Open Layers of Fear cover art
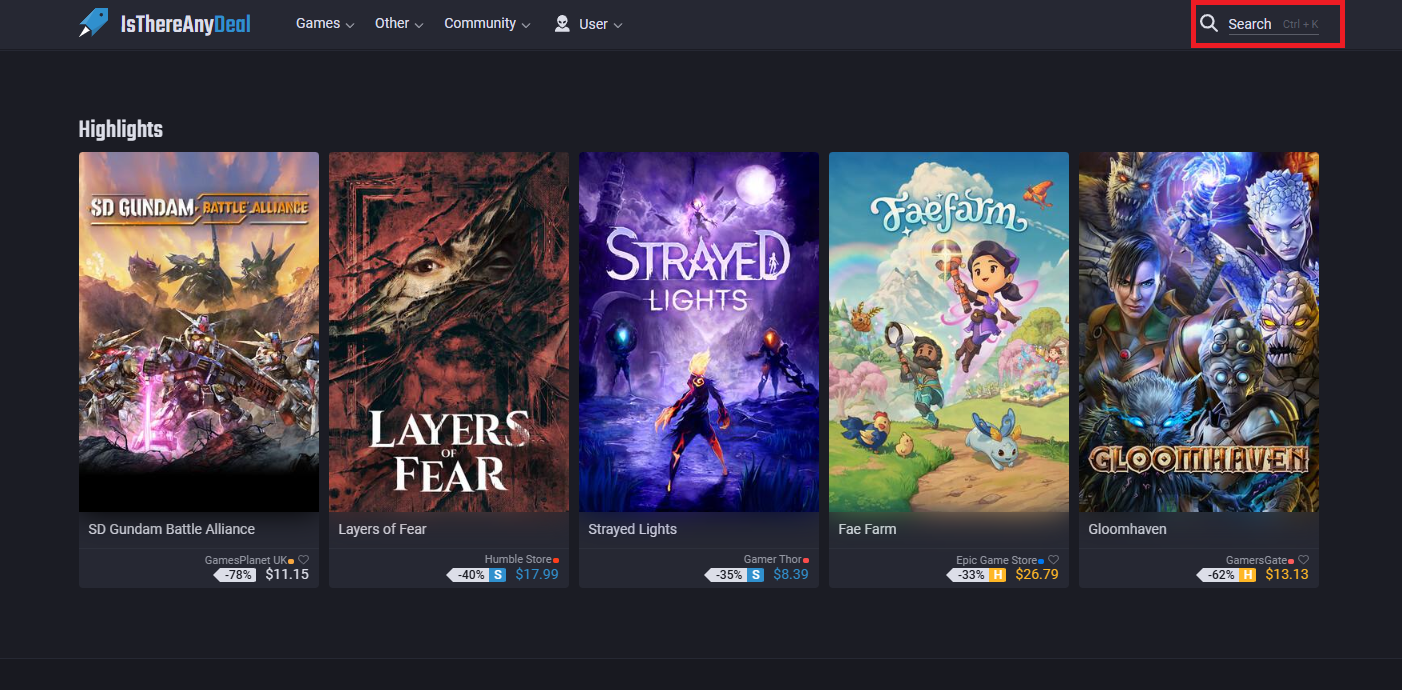 click(449, 332)
